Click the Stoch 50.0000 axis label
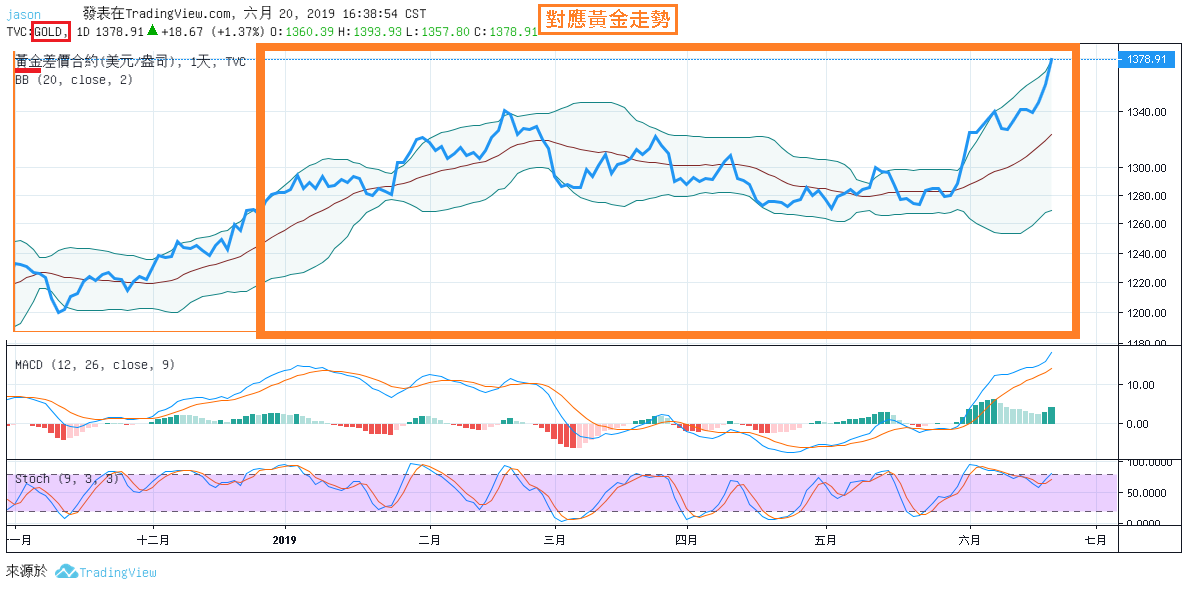 1146,493
